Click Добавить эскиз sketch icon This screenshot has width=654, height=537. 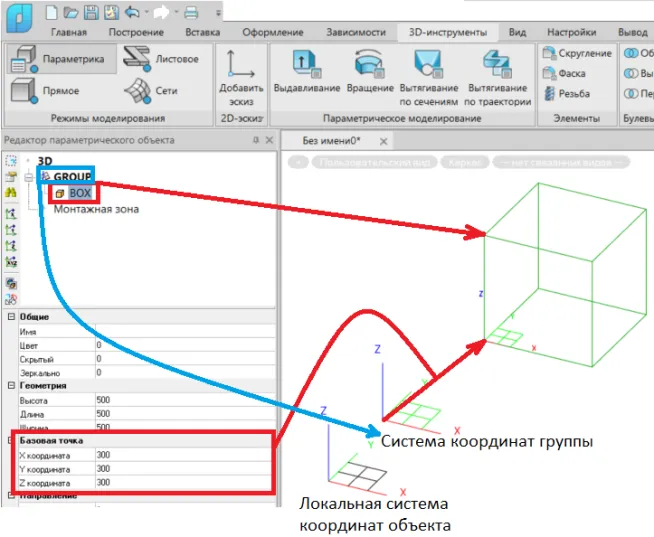[240, 64]
